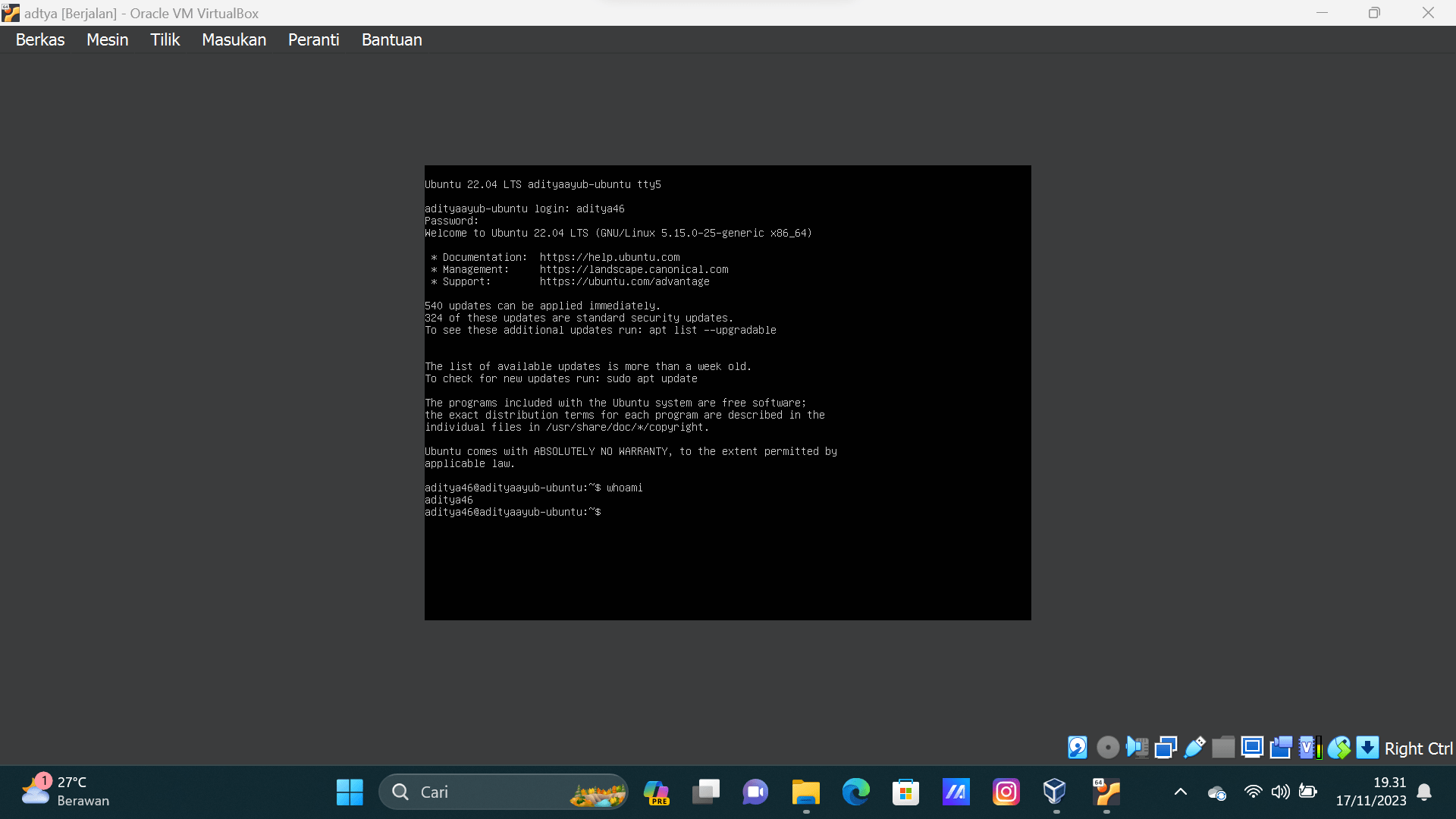Open the Windows Start menu

[350, 792]
